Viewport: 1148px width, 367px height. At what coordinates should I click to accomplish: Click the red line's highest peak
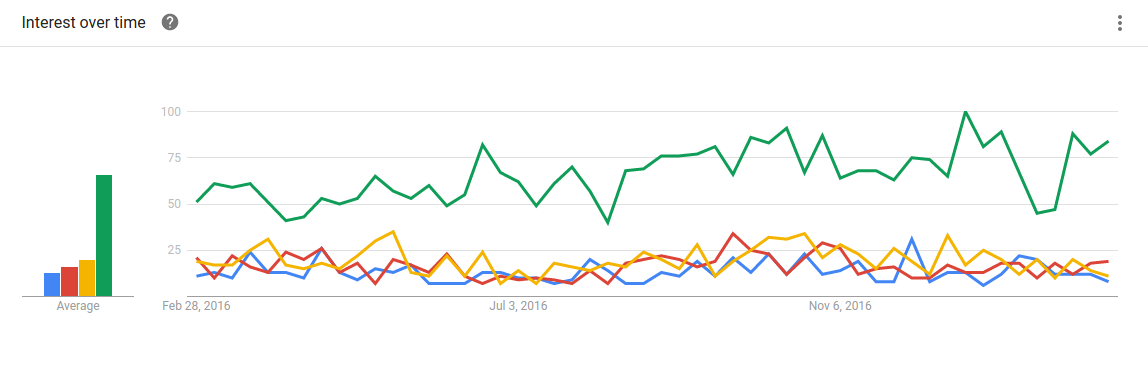pos(733,234)
